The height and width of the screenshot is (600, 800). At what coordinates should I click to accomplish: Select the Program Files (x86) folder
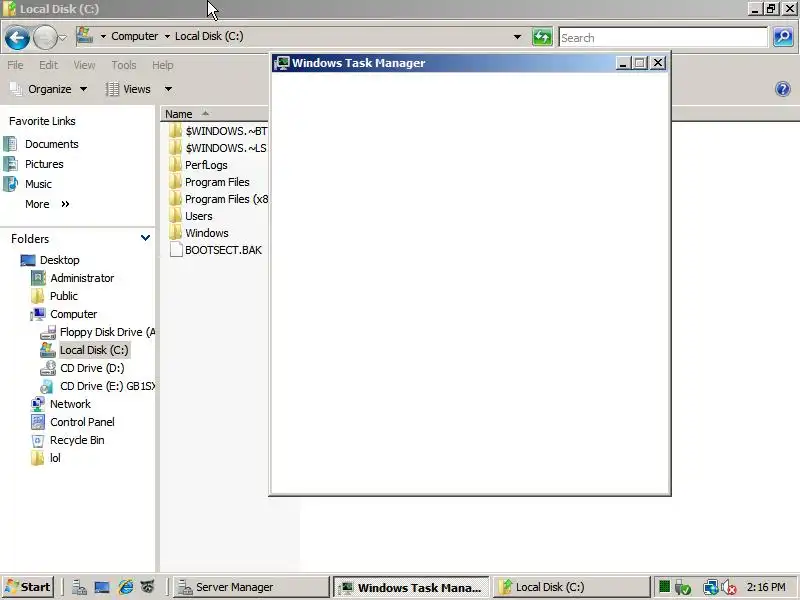tap(227, 199)
